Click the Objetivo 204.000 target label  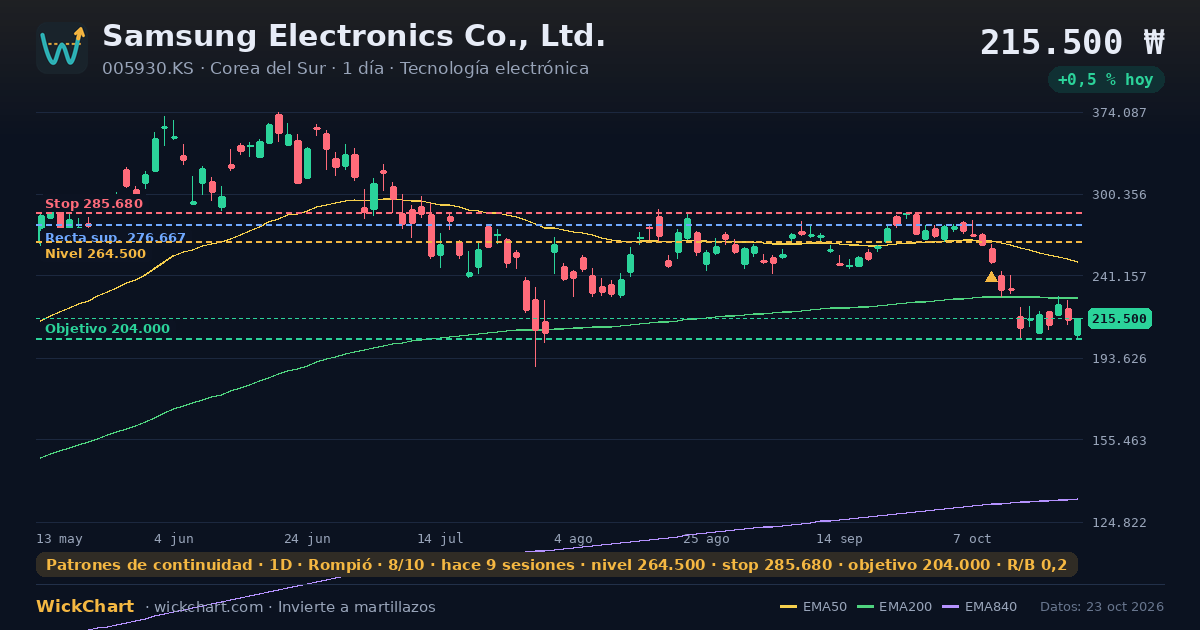coord(107,329)
